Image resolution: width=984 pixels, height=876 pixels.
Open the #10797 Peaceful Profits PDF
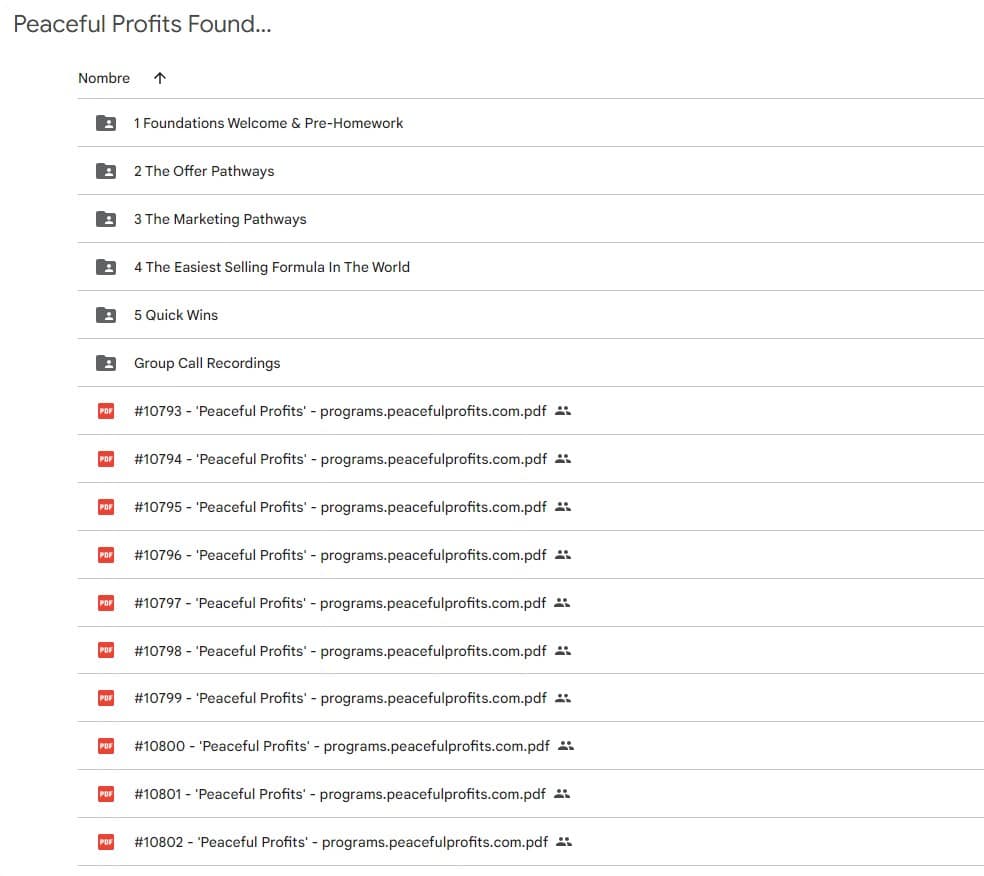pos(340,603)
